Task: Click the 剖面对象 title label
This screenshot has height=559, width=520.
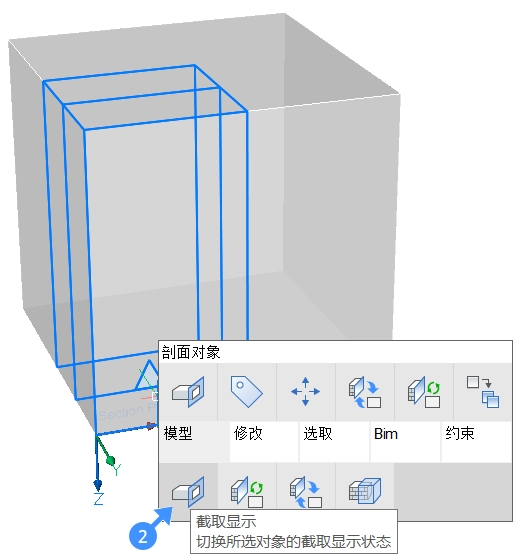Action: point(191,352)
